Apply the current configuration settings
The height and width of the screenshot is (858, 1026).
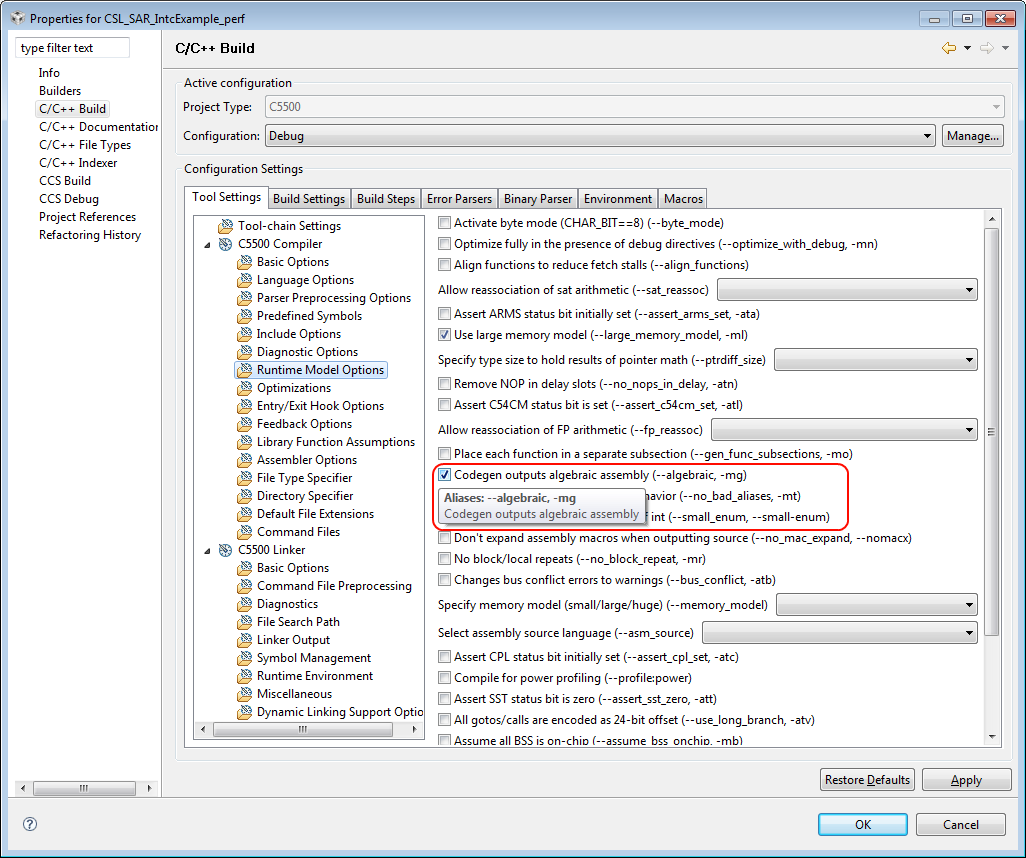tap(966, 780)
